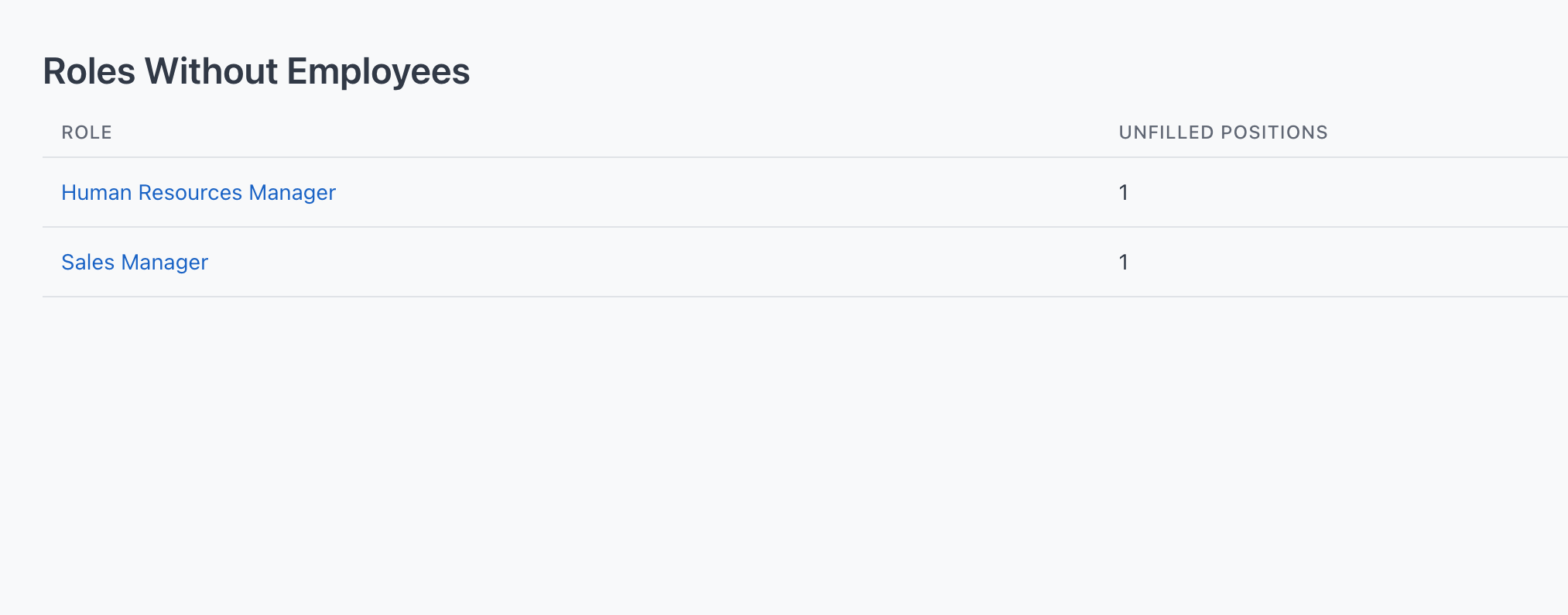View details of the Sales Manager vacancy
This screenshot has width=1568, height=615.
click(135, 262)
